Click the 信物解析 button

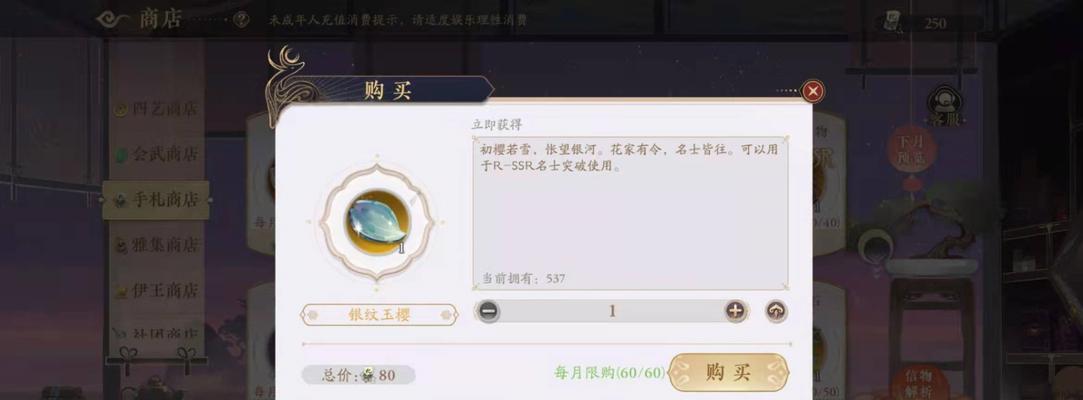[x=917, y=383]
